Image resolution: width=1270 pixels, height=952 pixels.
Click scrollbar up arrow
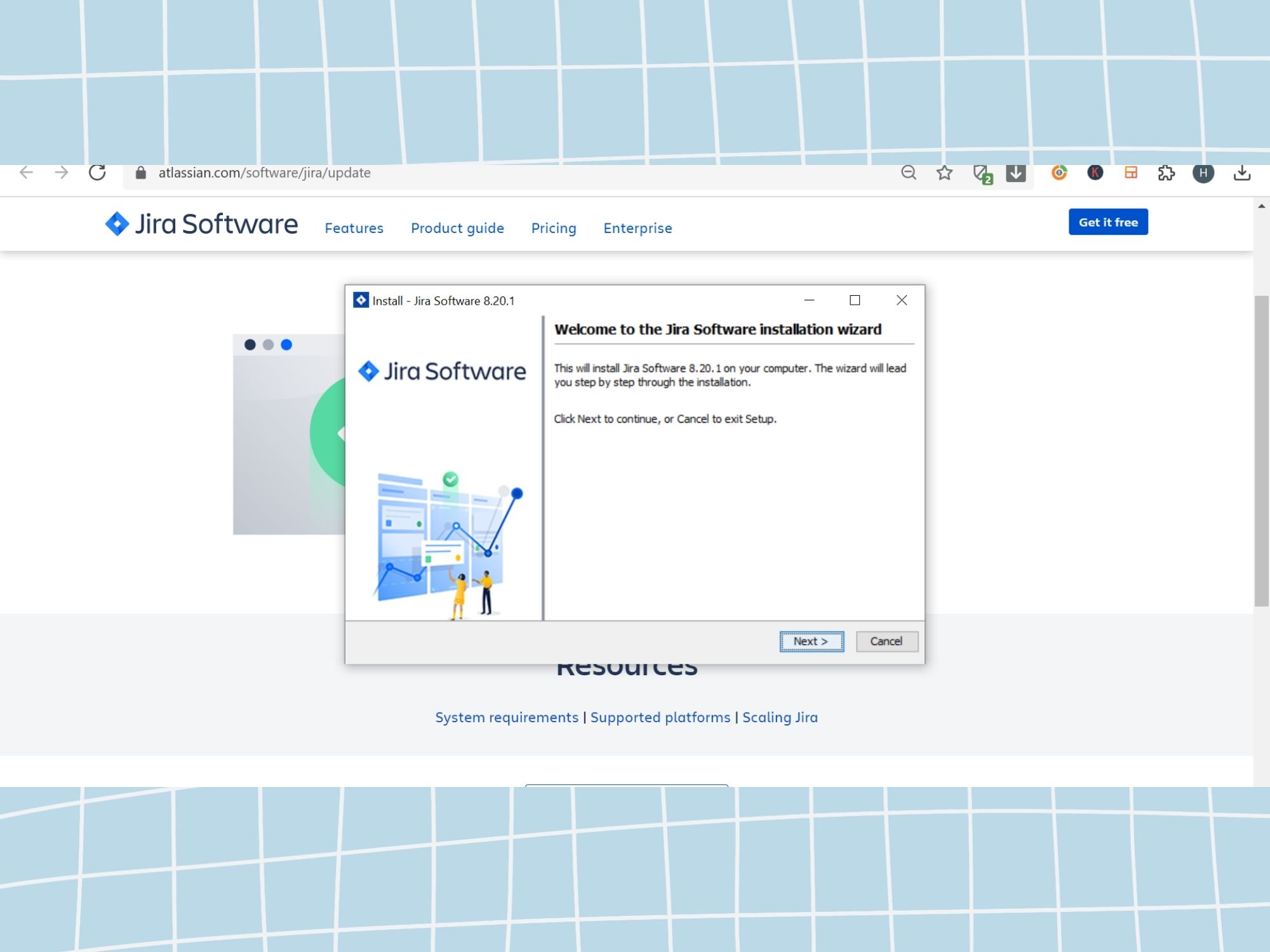[1261, 206]
